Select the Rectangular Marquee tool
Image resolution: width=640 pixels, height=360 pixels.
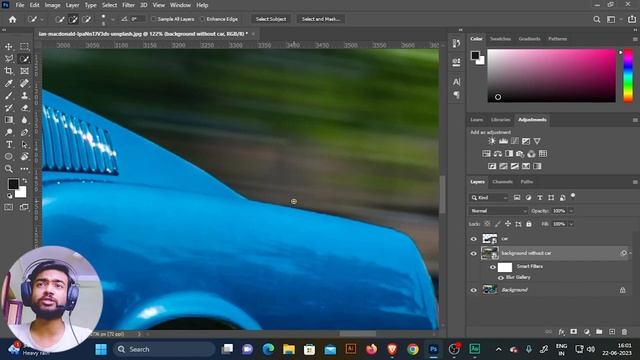point(24,47)
